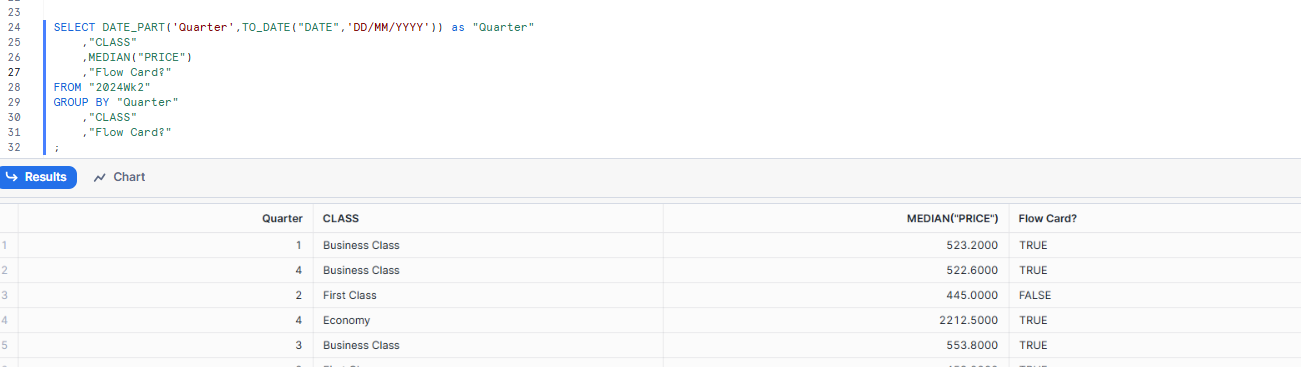The image size is (1301, 367).
Task: Click editor line number 32
Action: pos(14,147)
